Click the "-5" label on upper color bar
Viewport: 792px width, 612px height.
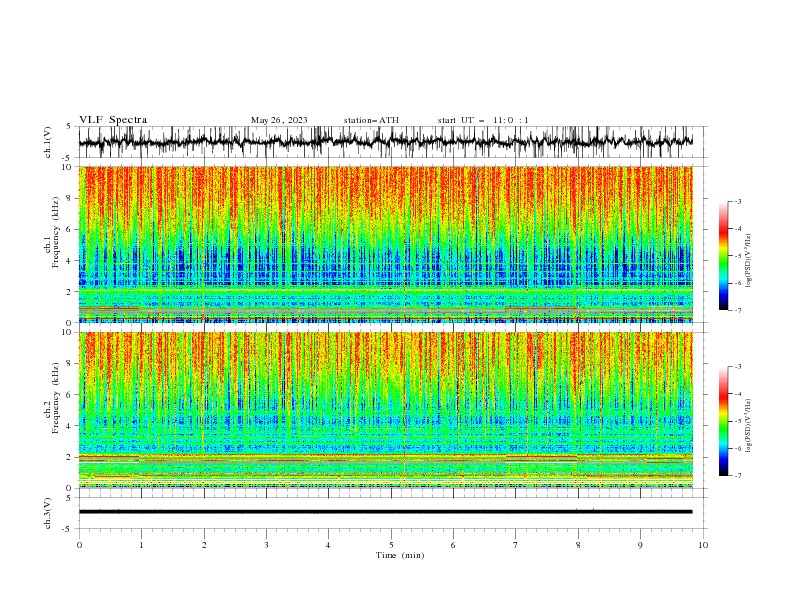[x=738, y=256]
